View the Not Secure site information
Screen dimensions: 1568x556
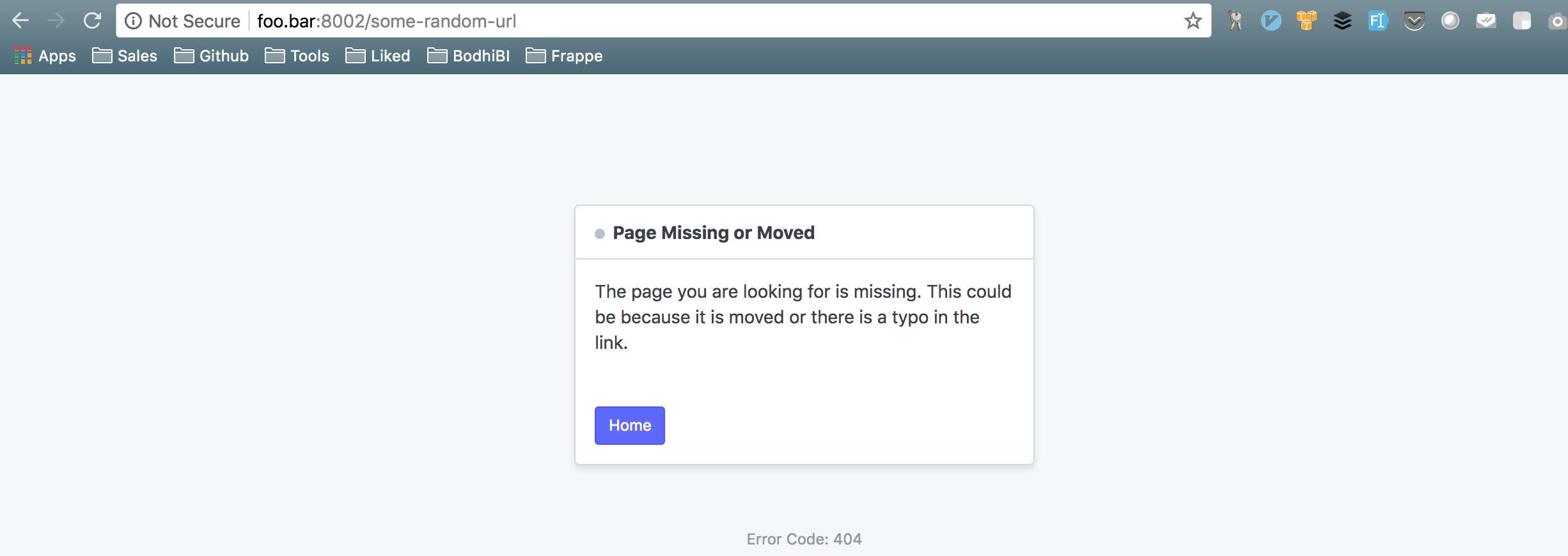[183, 21]
